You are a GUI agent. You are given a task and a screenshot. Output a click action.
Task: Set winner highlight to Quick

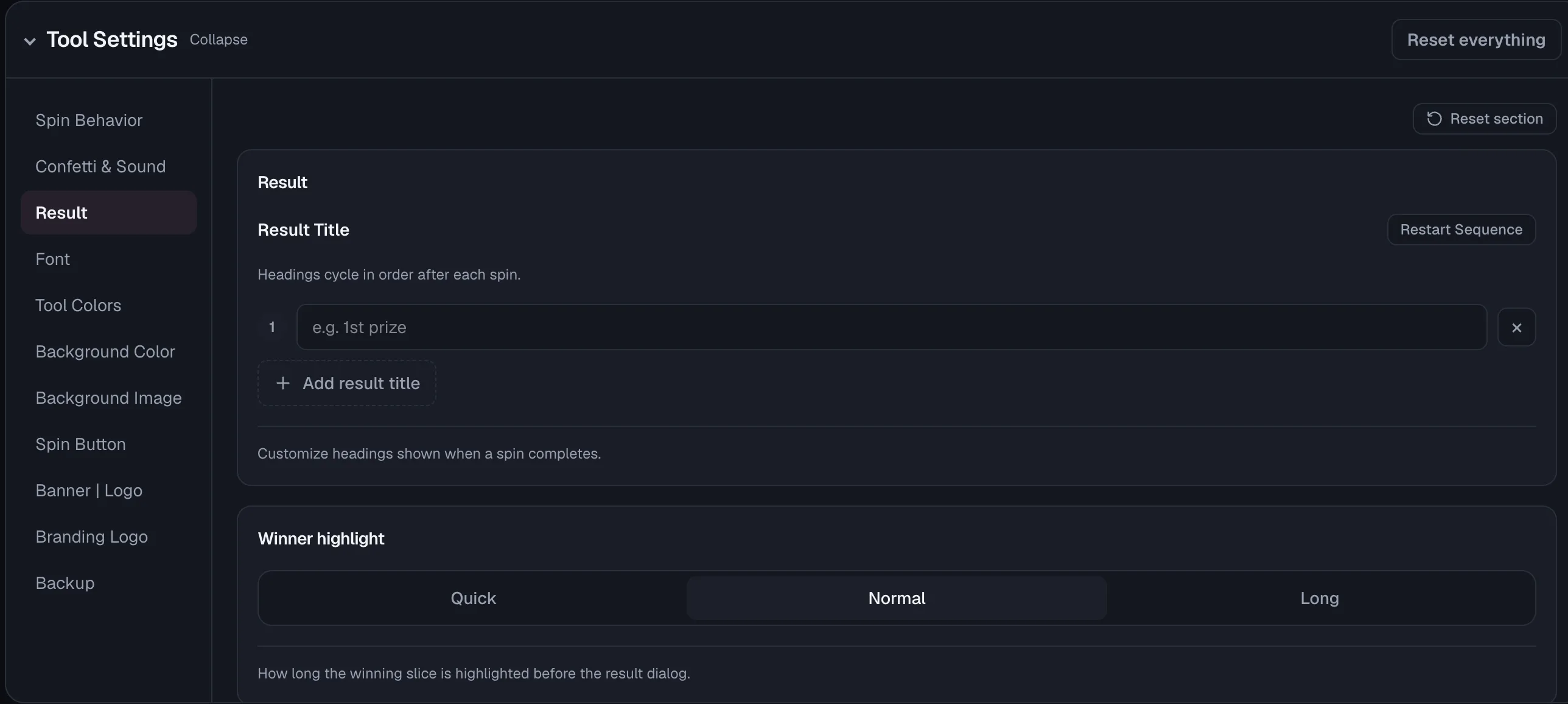pos(473,598)
